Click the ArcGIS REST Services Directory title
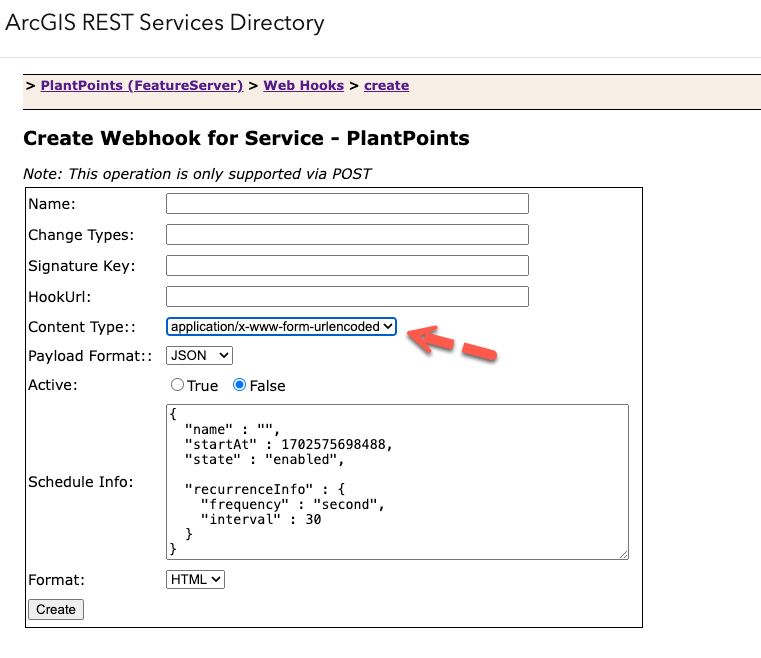 coord(165,23)
